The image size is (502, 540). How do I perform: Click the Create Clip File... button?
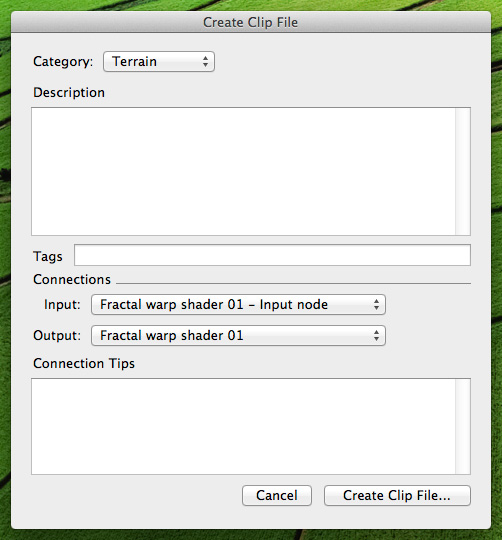(397, 496)
